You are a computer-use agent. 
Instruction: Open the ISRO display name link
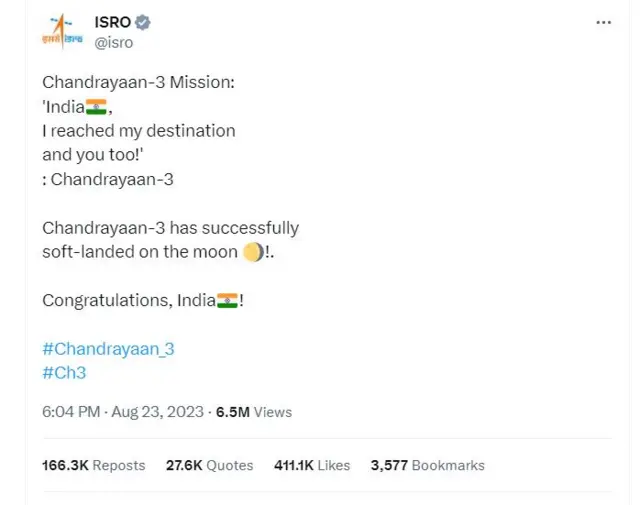pos(113,22)
